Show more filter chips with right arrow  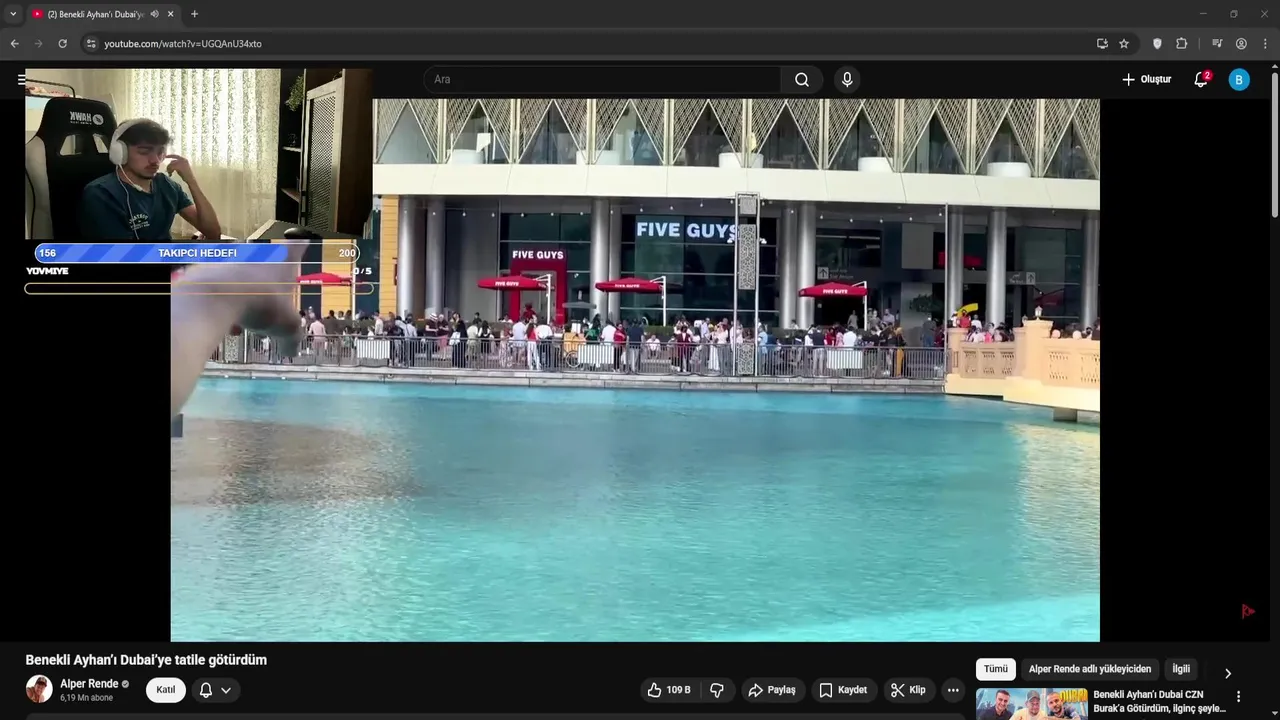click(x=1228, y=673)
